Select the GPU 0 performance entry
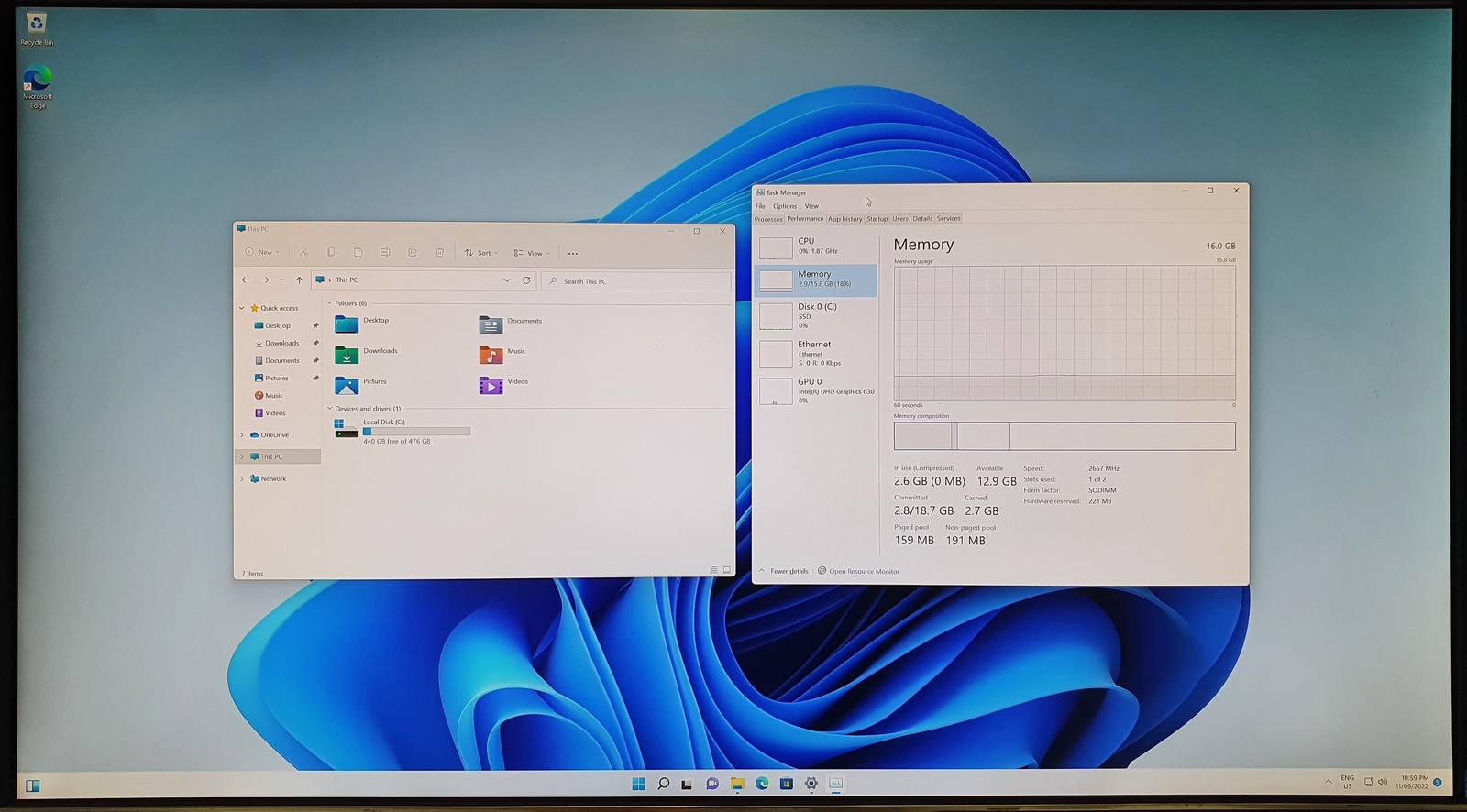The width and height of the screenshot is (1467, 812). pyautogui.click(x=815, y=391)
